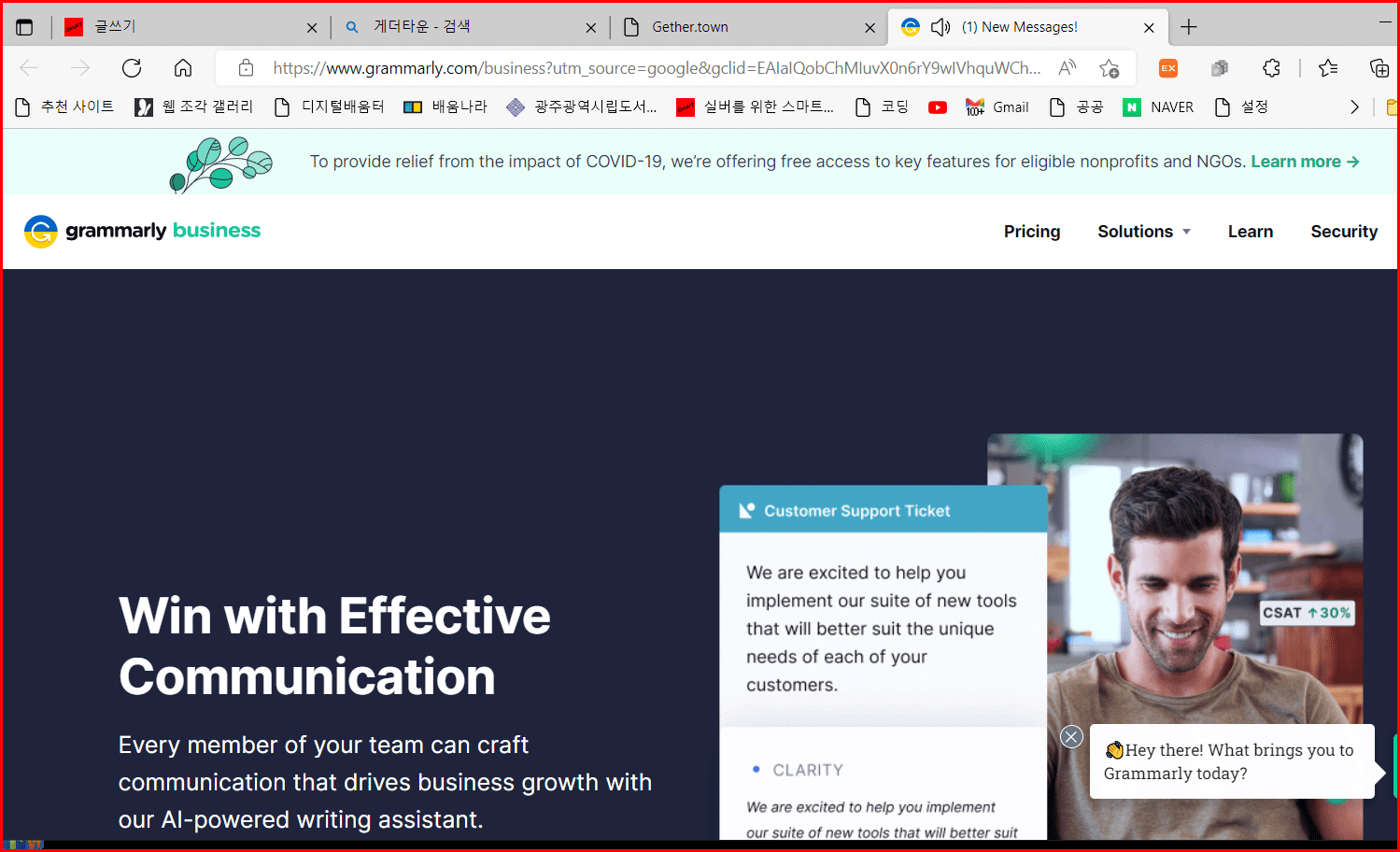Open the Learn menu item
This screenshot has height=852, width=1400.
[x=1251, y=232]
